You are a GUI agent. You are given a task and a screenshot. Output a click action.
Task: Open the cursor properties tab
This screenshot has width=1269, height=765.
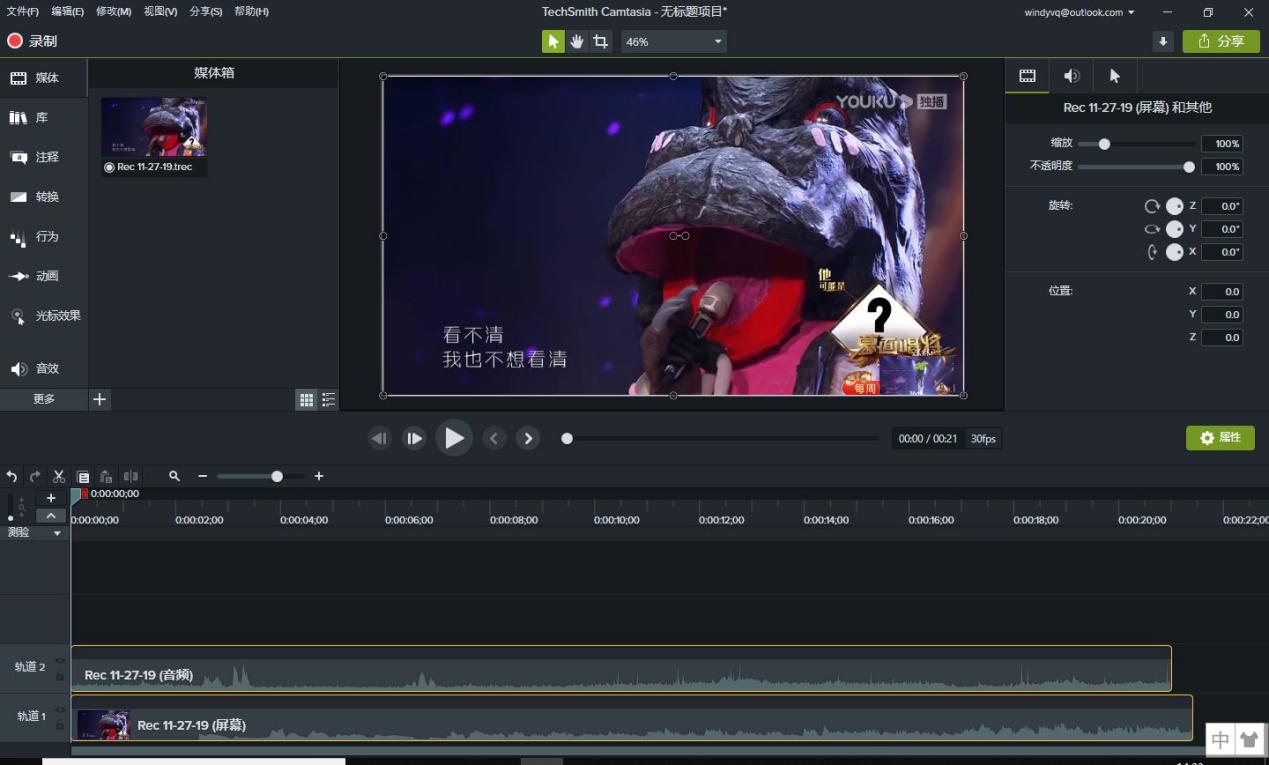click(x=1115, y=76)
